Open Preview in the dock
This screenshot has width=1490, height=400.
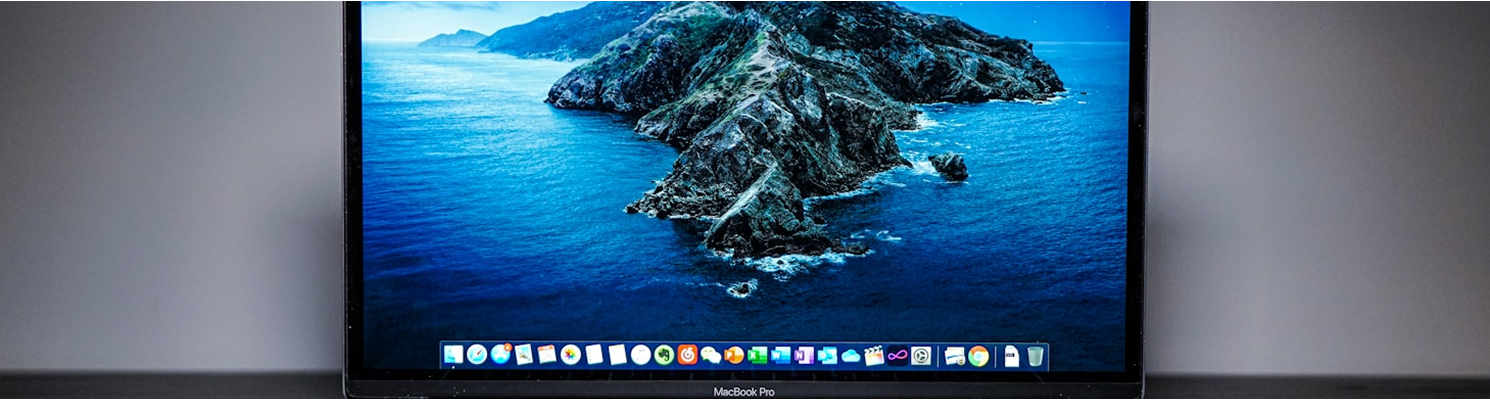coord(524,355)
